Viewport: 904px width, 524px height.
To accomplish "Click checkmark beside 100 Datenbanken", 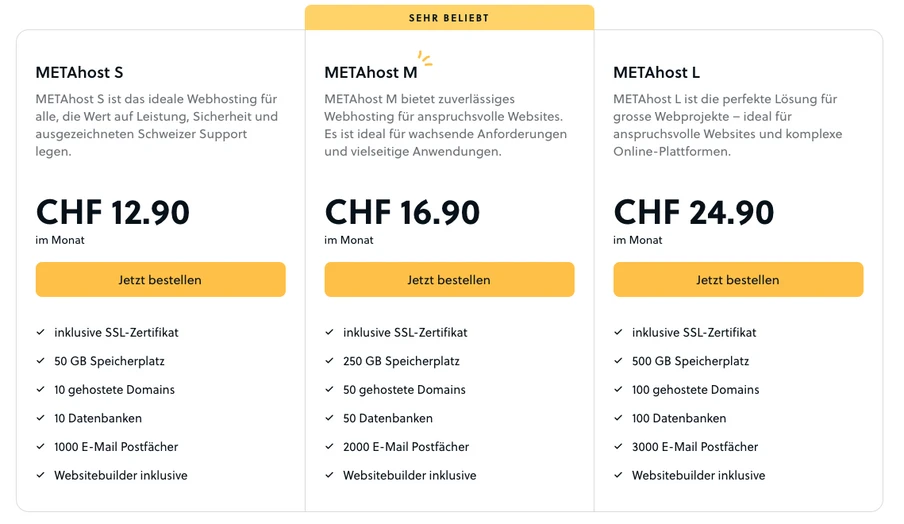I will (618, 418).
